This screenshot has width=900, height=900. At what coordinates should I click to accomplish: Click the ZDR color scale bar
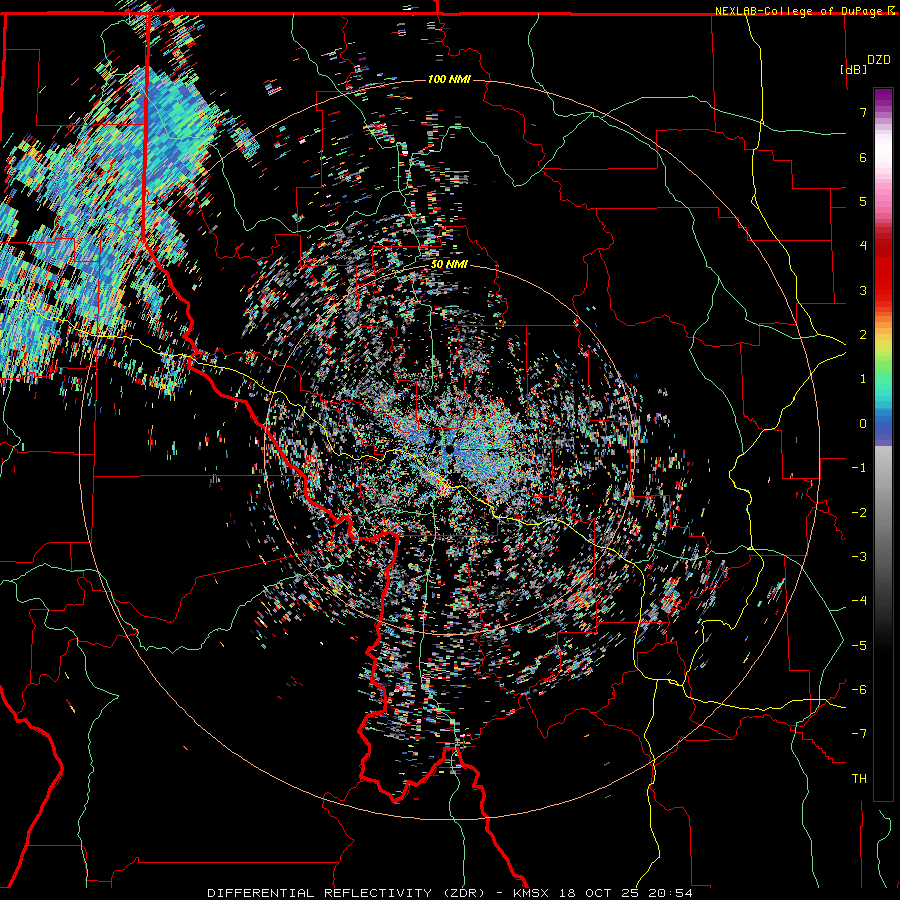coord(883,444)
